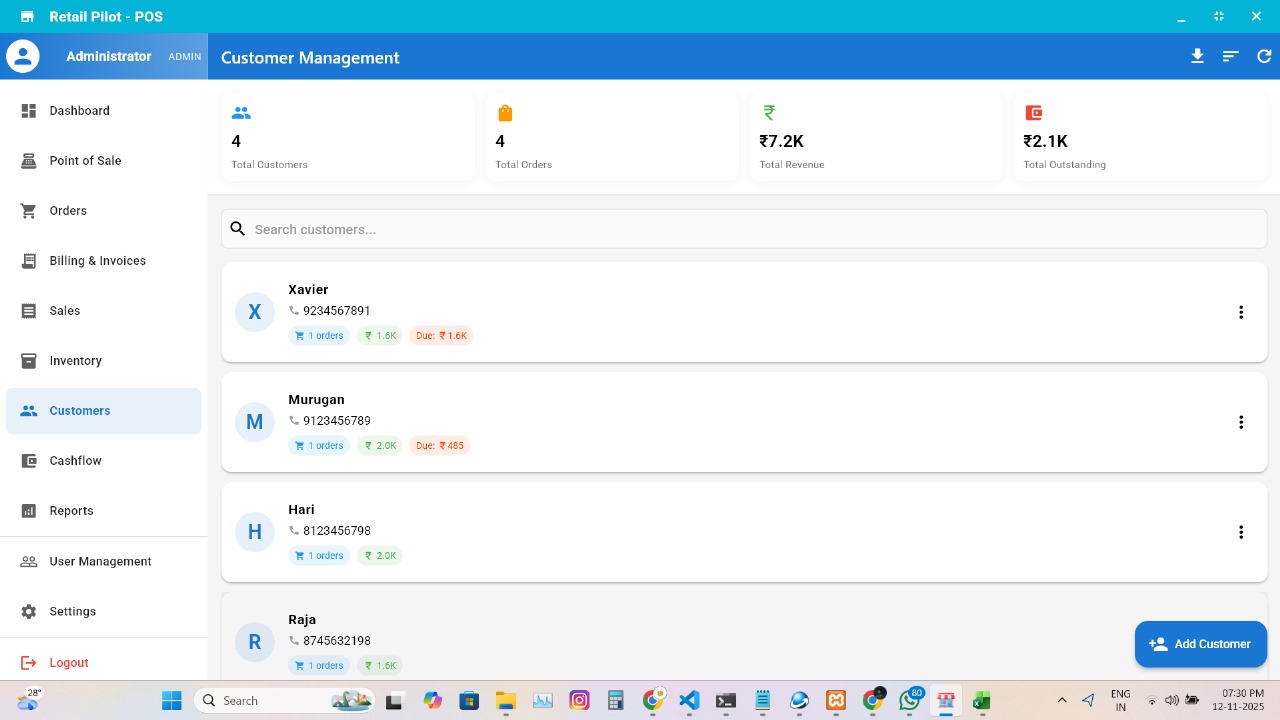Click Logout in the sidebar
This screenshot has height=720, width=1280.
68,663
